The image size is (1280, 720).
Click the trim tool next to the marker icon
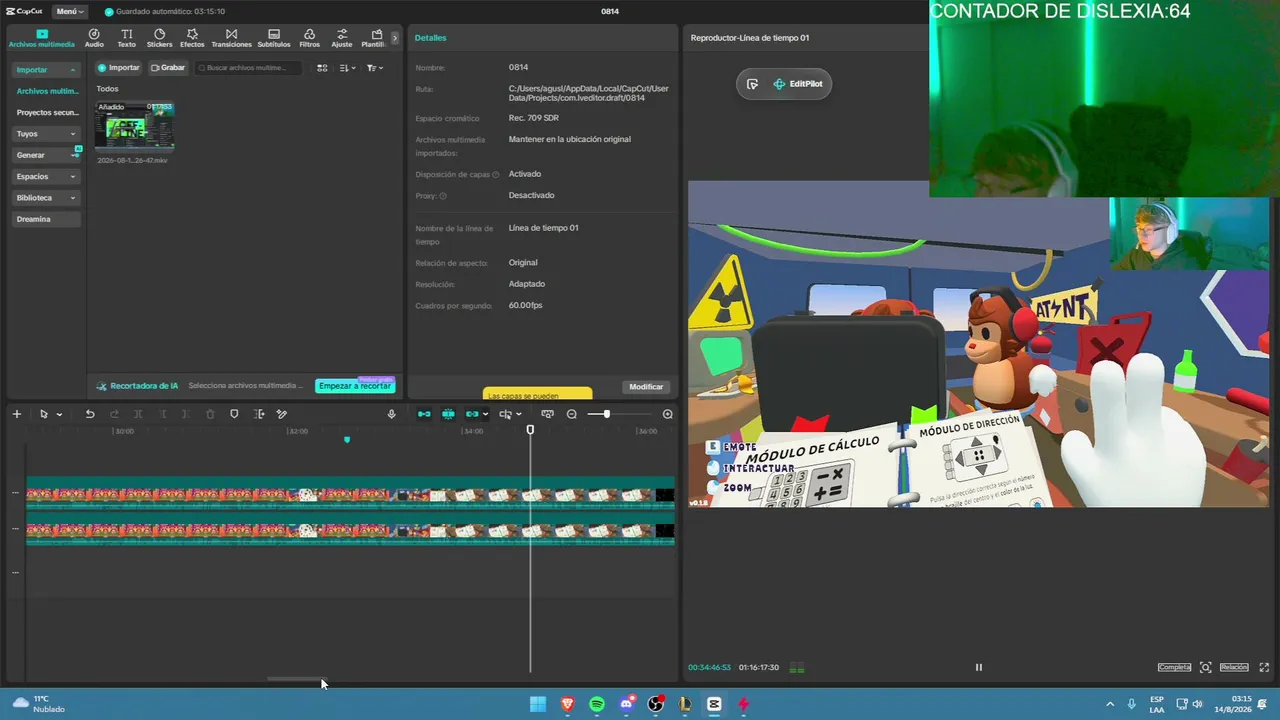coord(259,414)
